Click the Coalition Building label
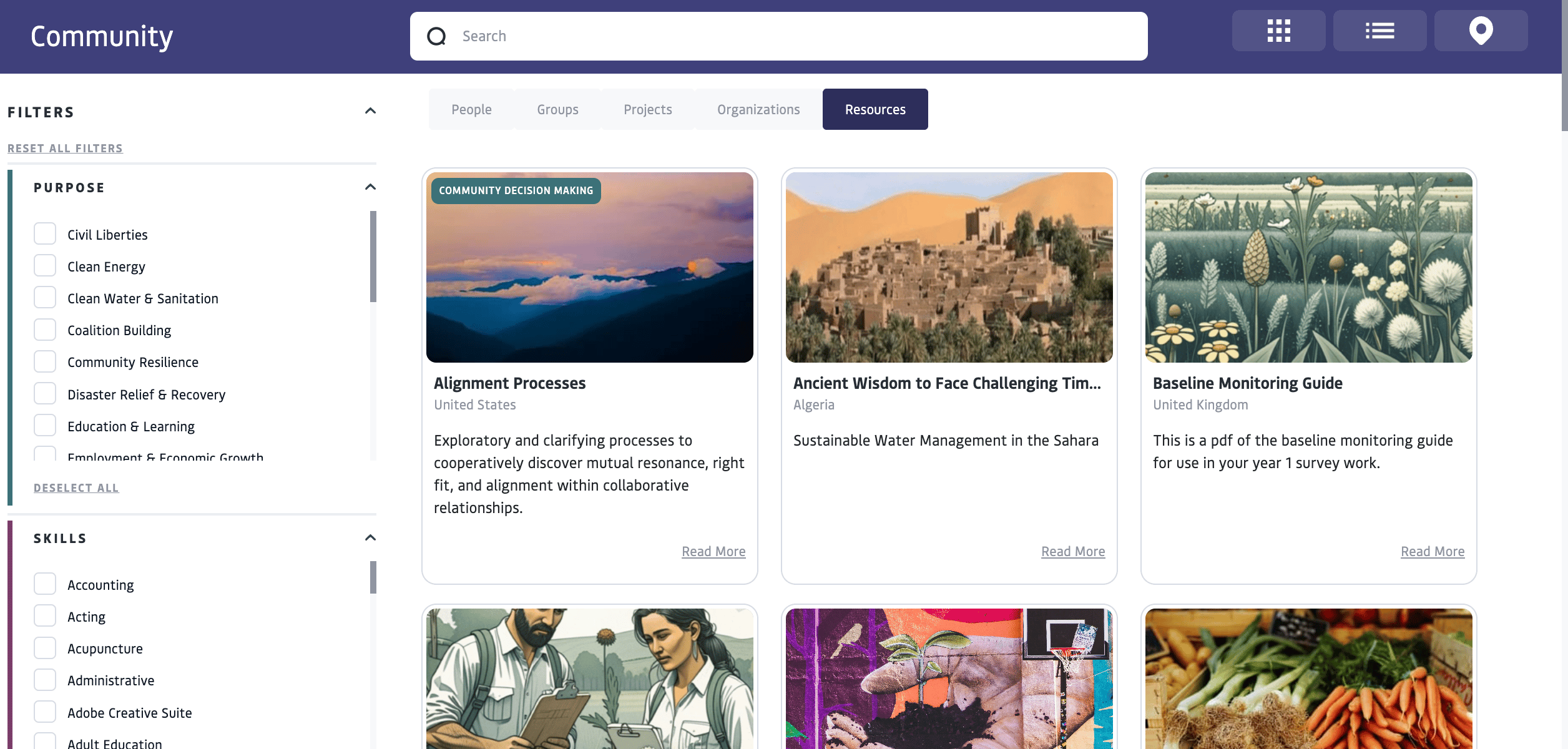The width and height of the screenshot is (1568, 749). [x=119, y=330]
